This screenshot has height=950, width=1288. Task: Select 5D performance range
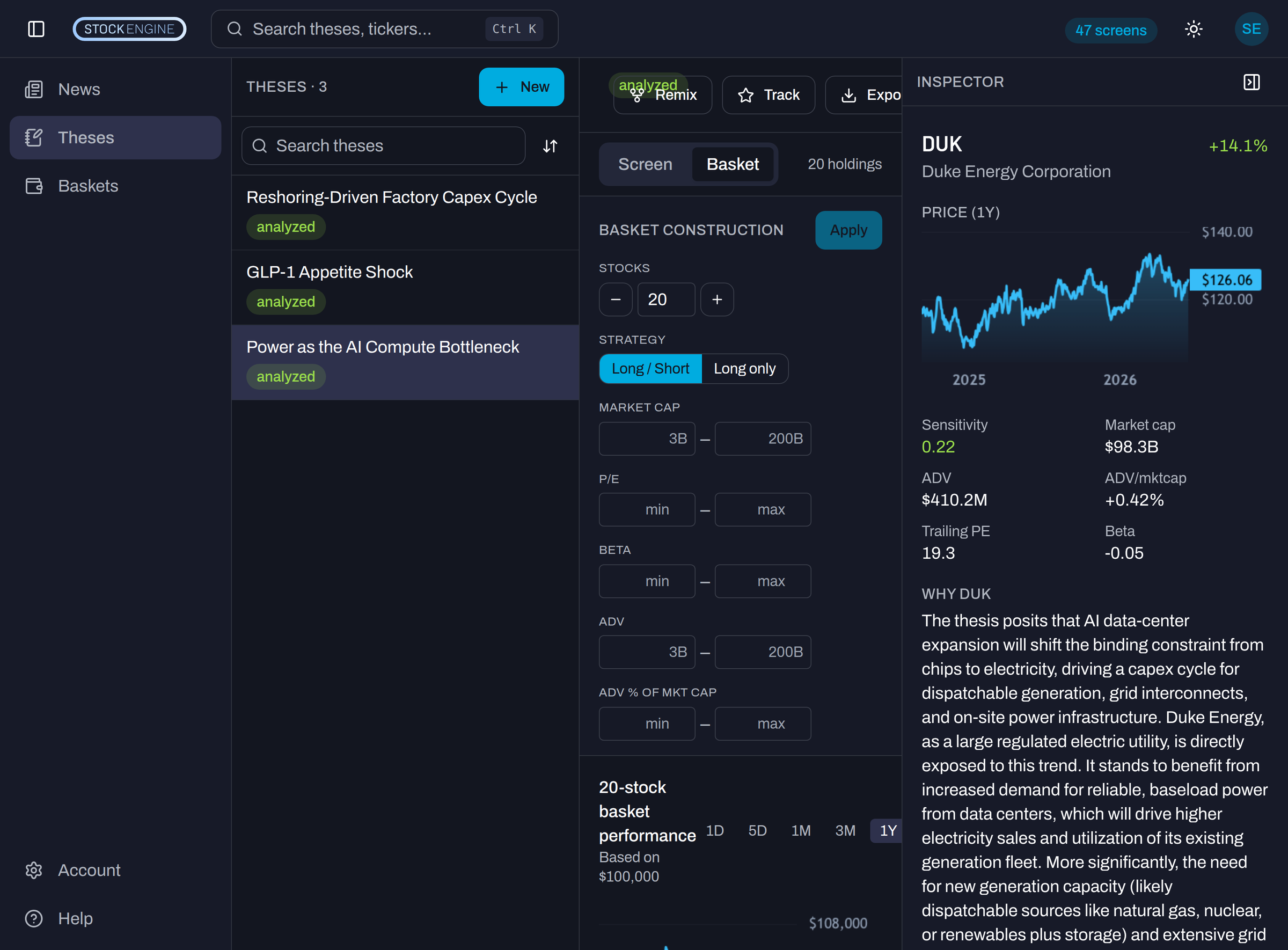[x=757, y=831]
